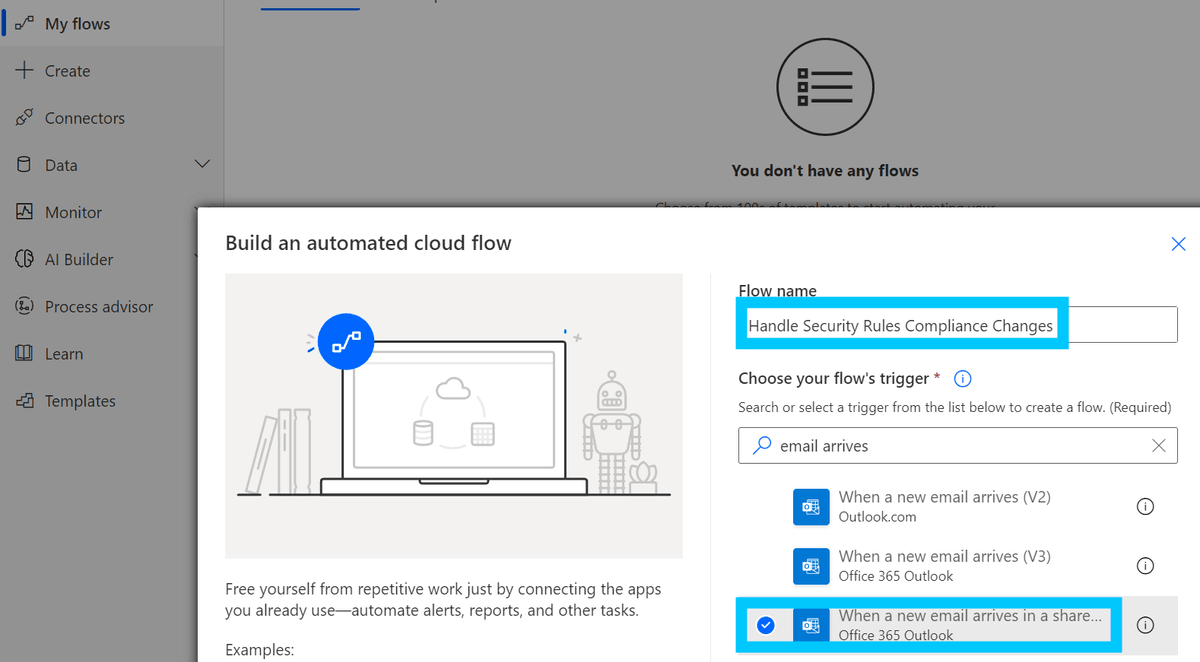Click the Outlook.com connector icon on V2 trigger
Viewport: 1200px width, 662px height.
click(811, 507)
